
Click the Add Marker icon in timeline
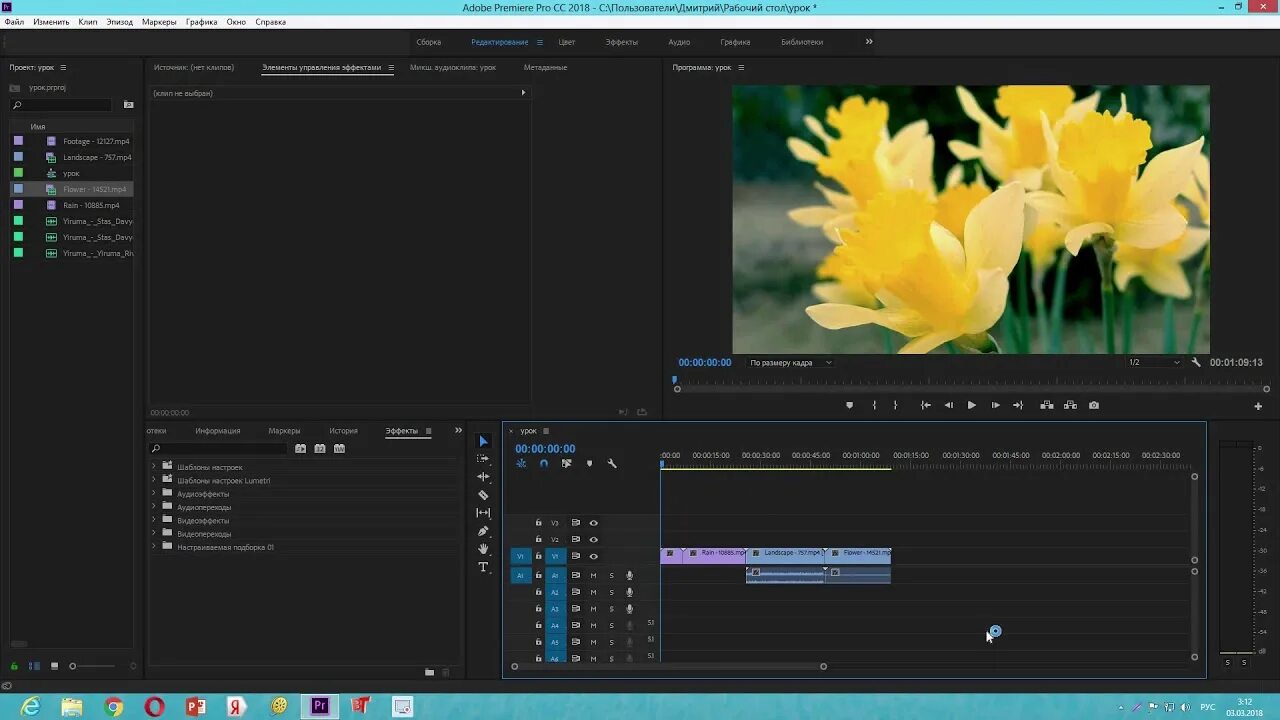pyautogui.click(x=589, y=464)
